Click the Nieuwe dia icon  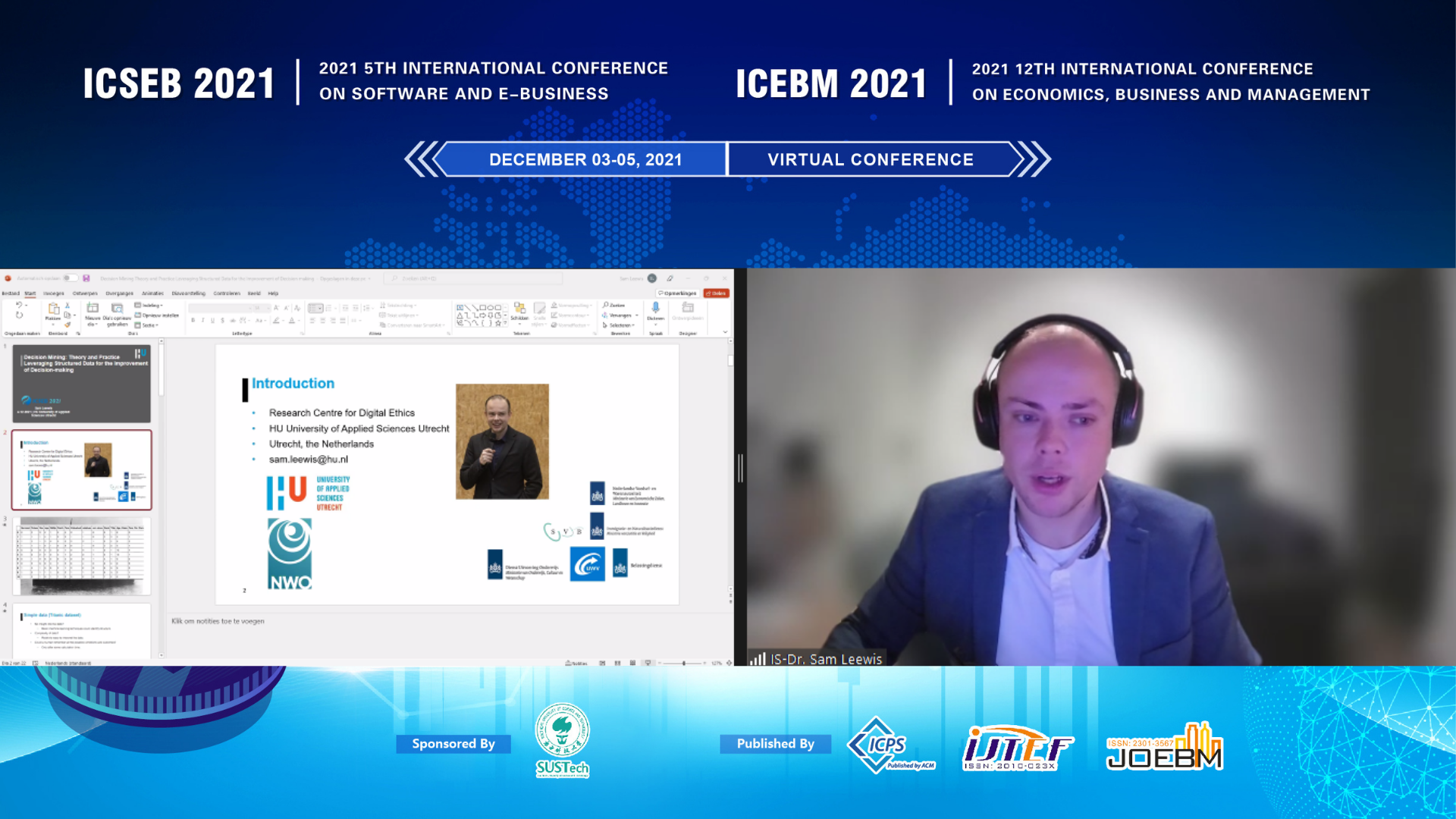93,308
